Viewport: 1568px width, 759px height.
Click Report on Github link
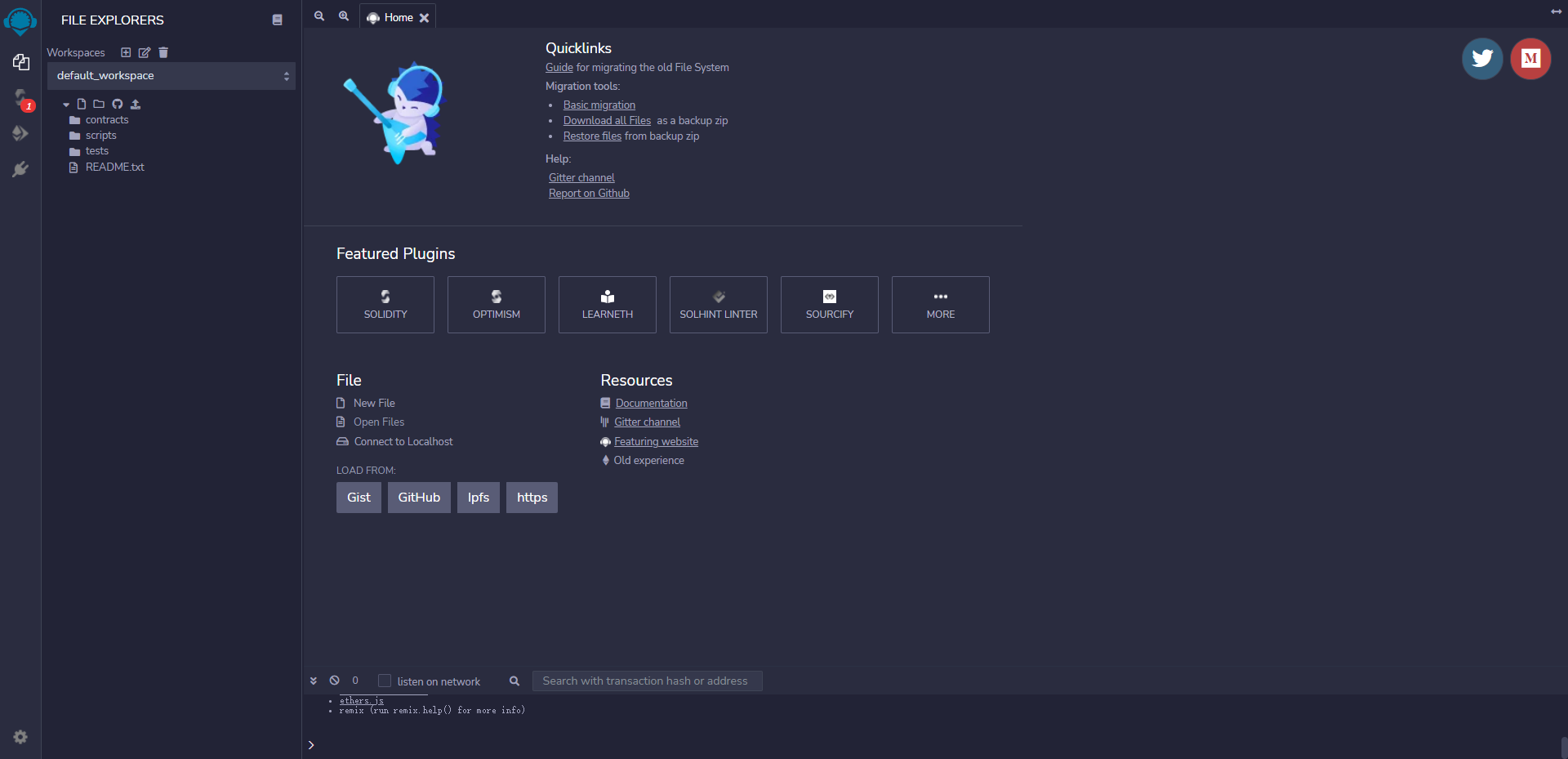[589, 193]
